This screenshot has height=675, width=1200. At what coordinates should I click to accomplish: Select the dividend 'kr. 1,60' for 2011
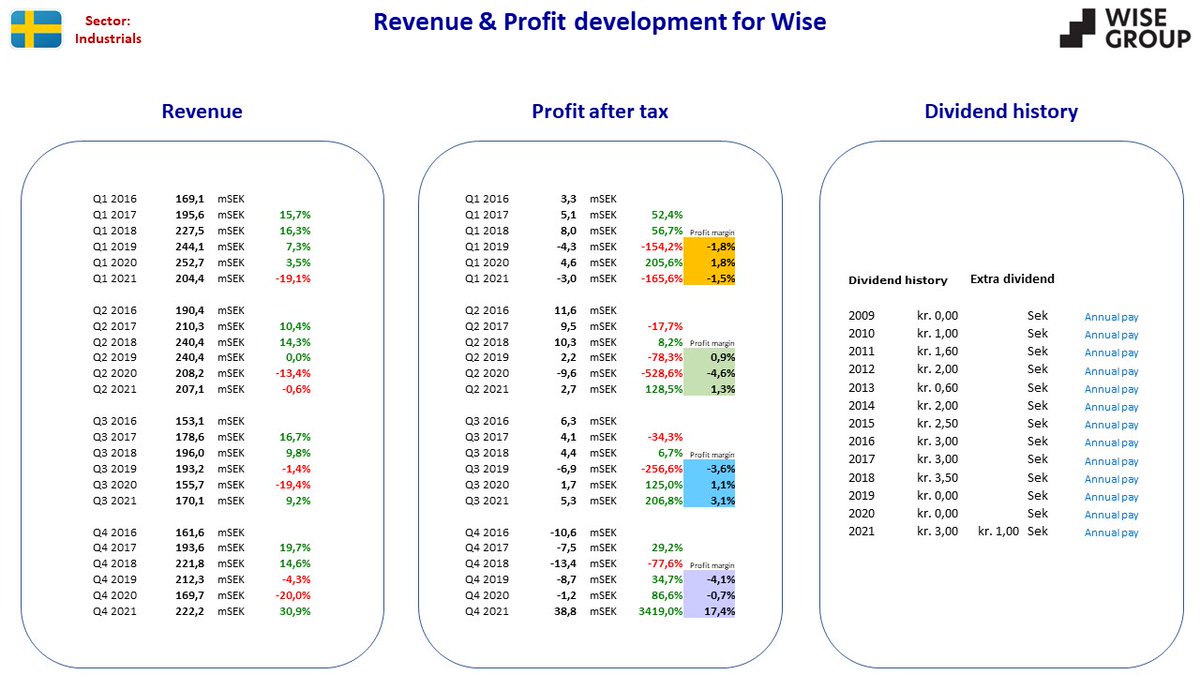937,352
